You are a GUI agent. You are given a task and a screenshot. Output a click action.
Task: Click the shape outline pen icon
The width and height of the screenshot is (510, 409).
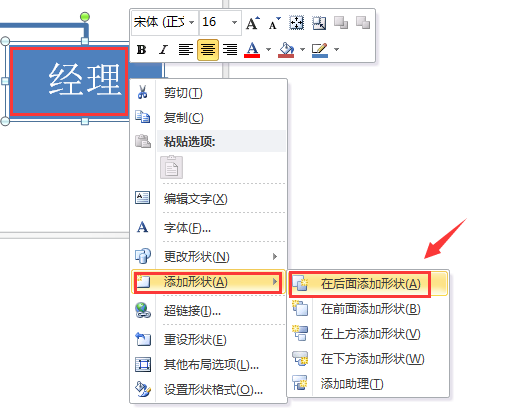click(x=320, y=50)
